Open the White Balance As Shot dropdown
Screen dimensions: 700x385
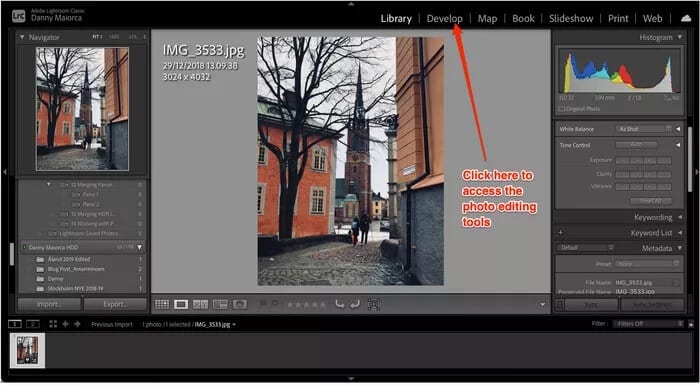point(644,129)
